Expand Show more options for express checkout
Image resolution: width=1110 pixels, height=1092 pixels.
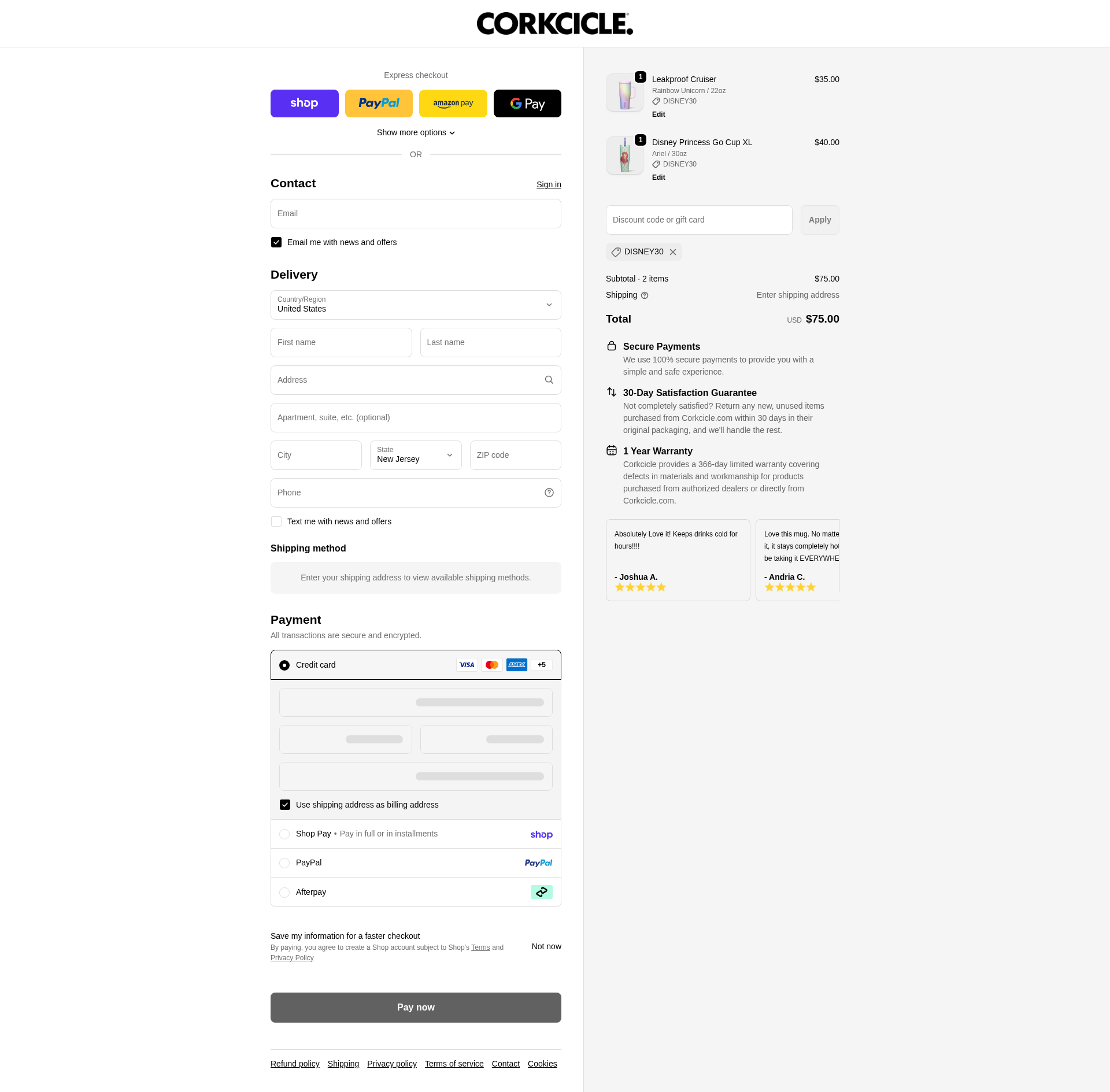point(415,132)
